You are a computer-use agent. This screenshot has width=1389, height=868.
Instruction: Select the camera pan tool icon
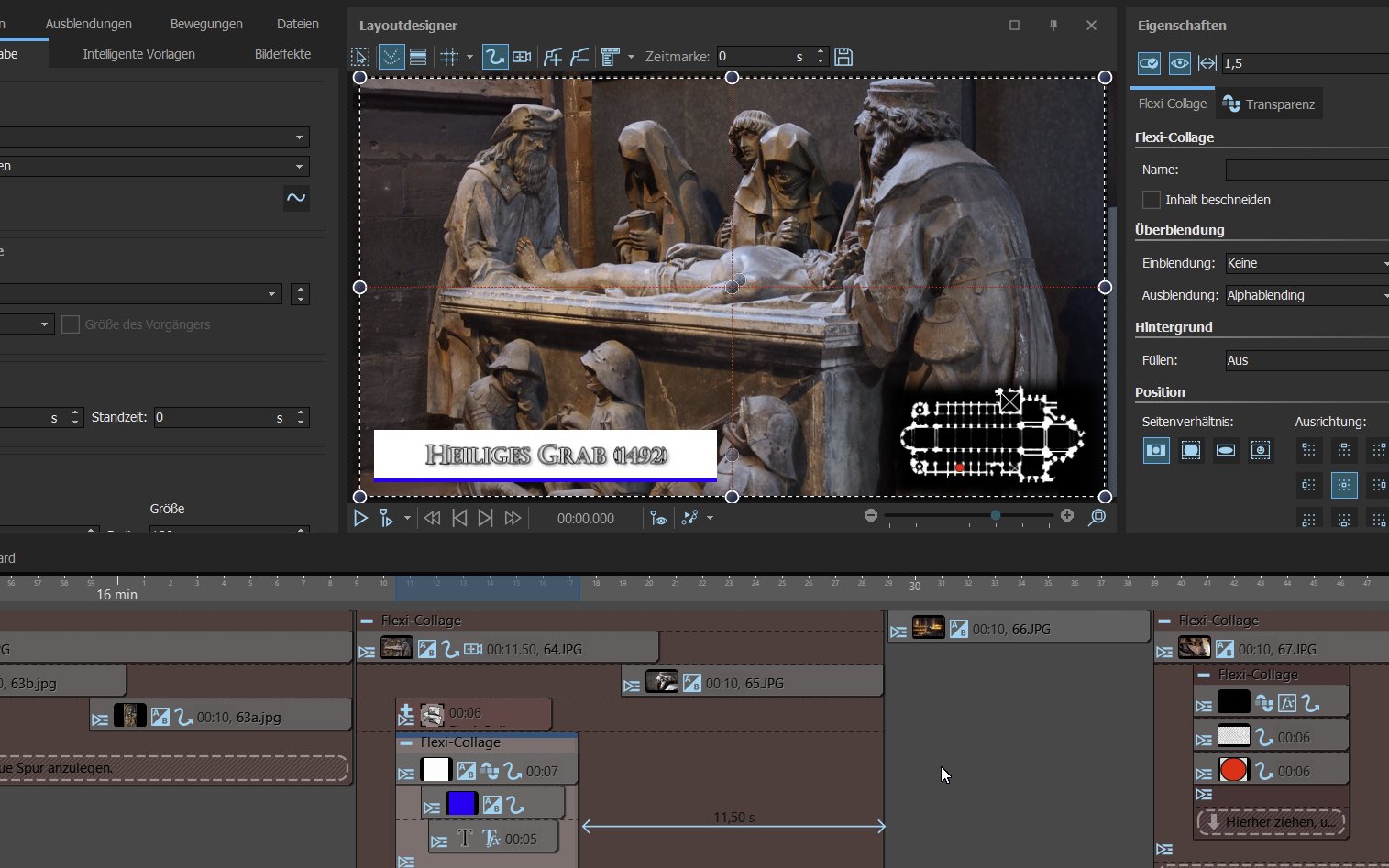coord(523,57)
